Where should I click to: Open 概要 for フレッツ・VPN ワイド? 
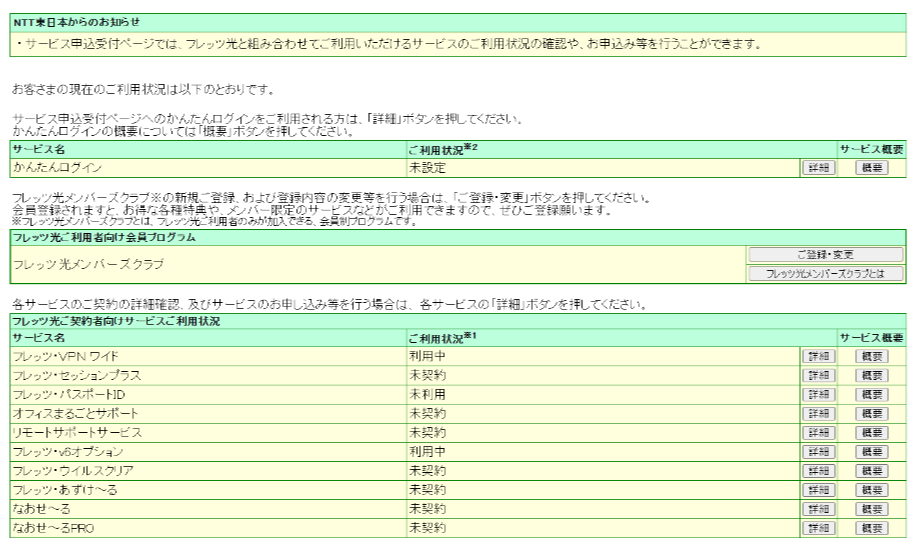point(872,357)
